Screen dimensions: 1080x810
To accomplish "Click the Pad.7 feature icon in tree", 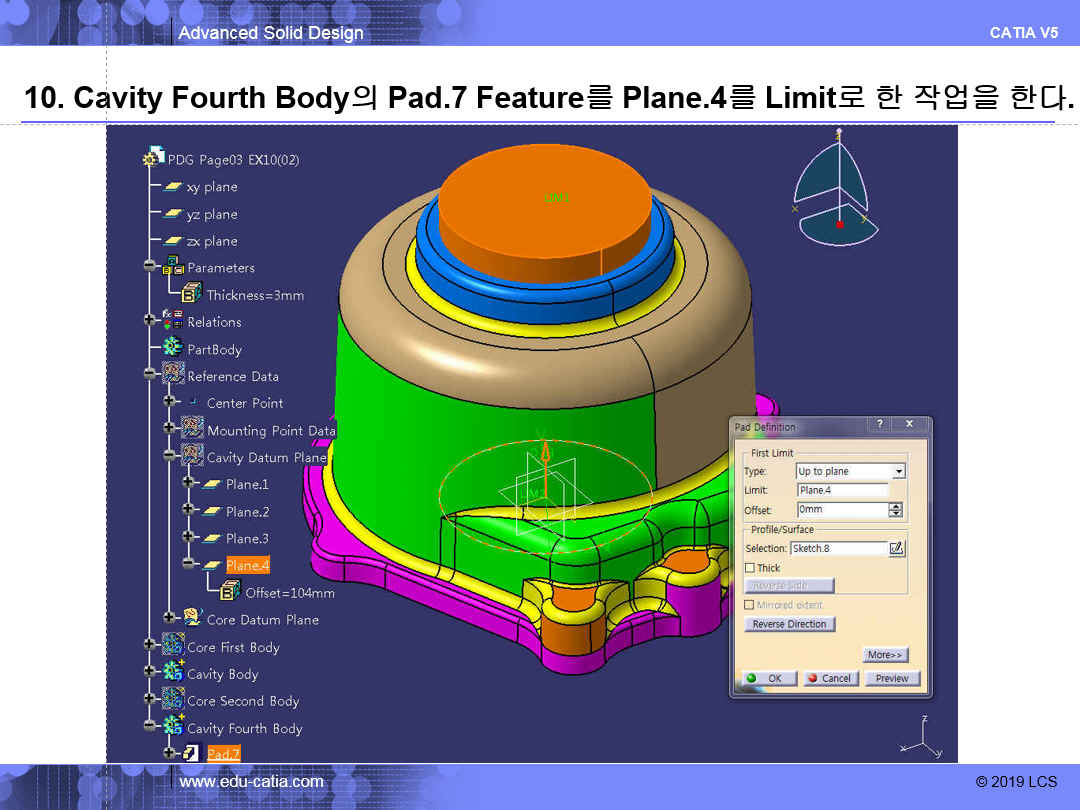I will [x=190, y=753].
